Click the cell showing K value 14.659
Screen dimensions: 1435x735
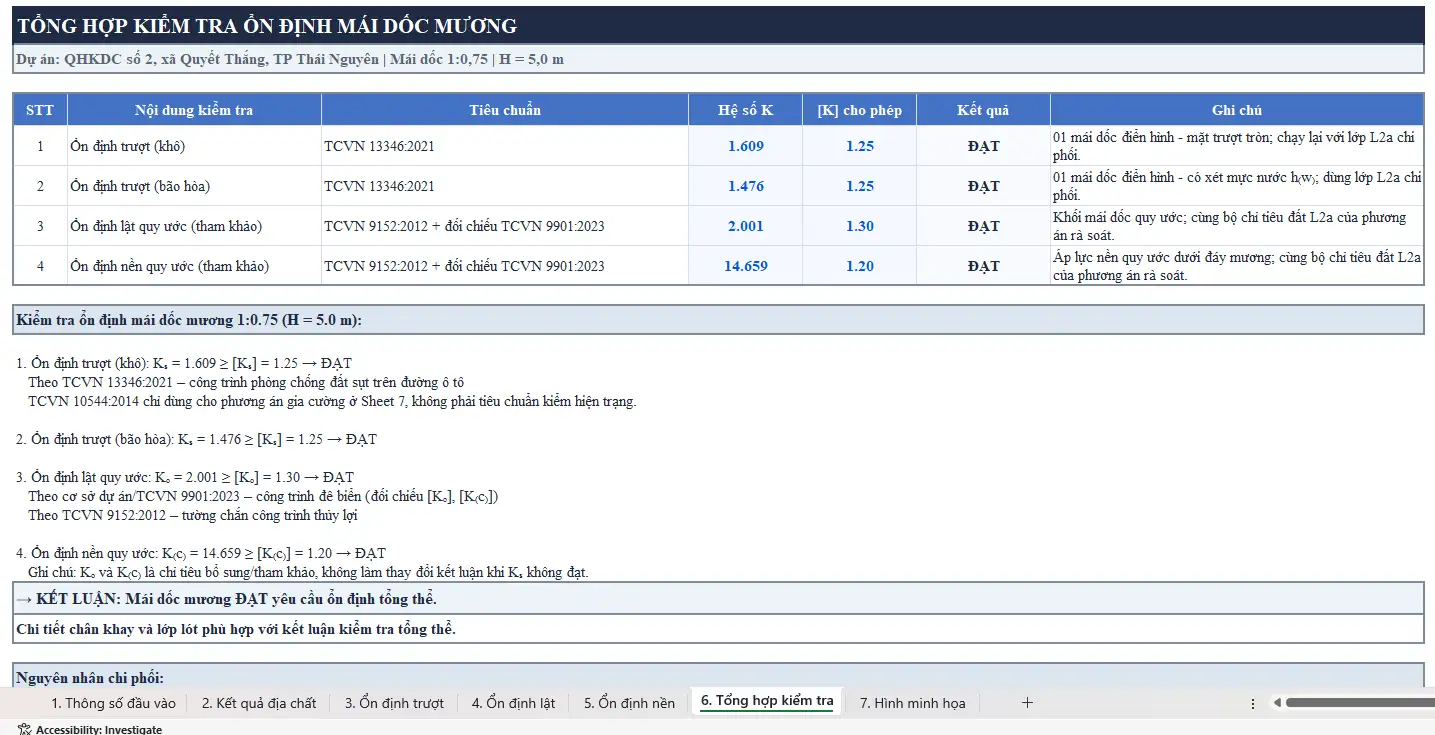click(745, 266)
